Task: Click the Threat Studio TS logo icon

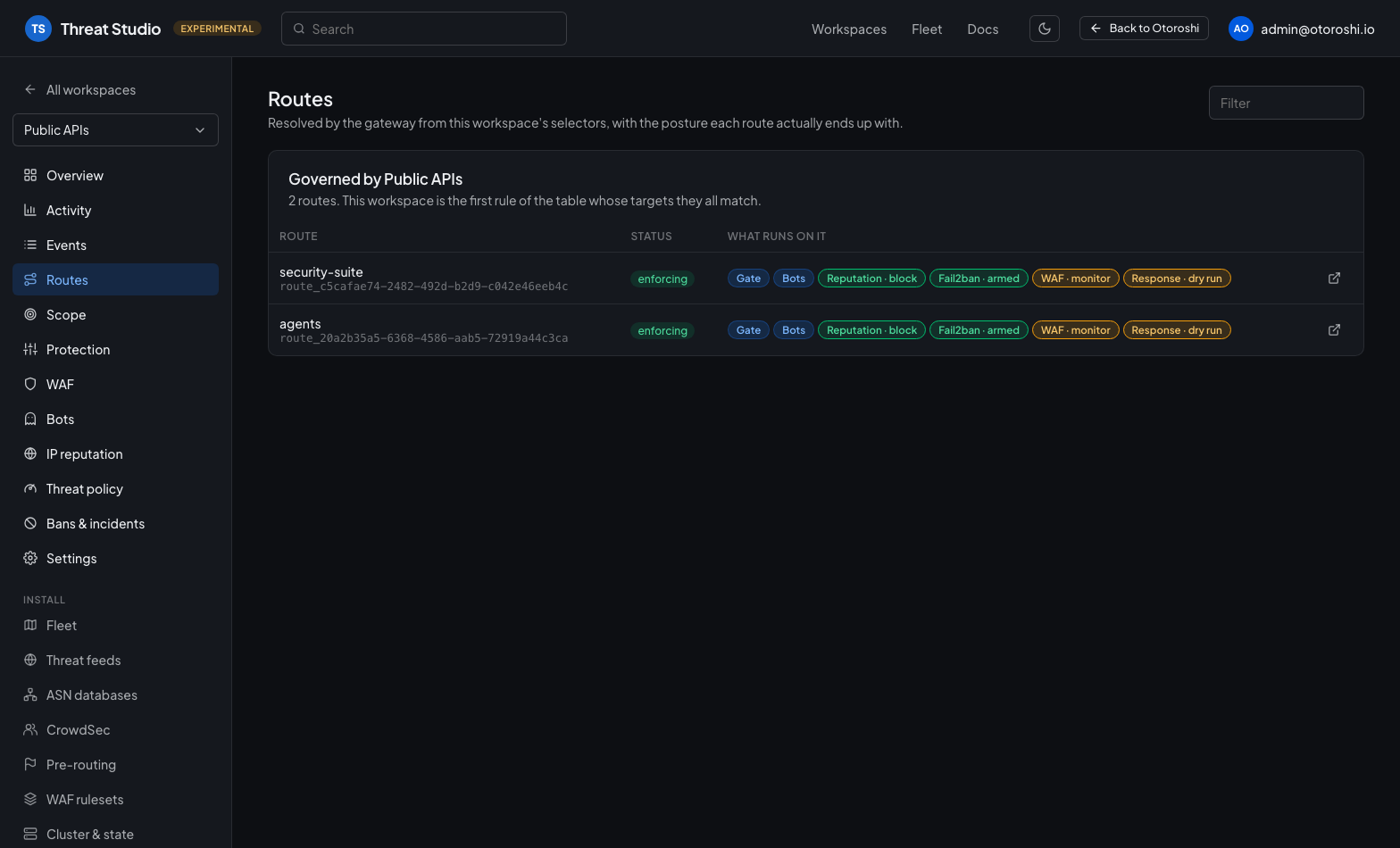Action: pos(38,29)
